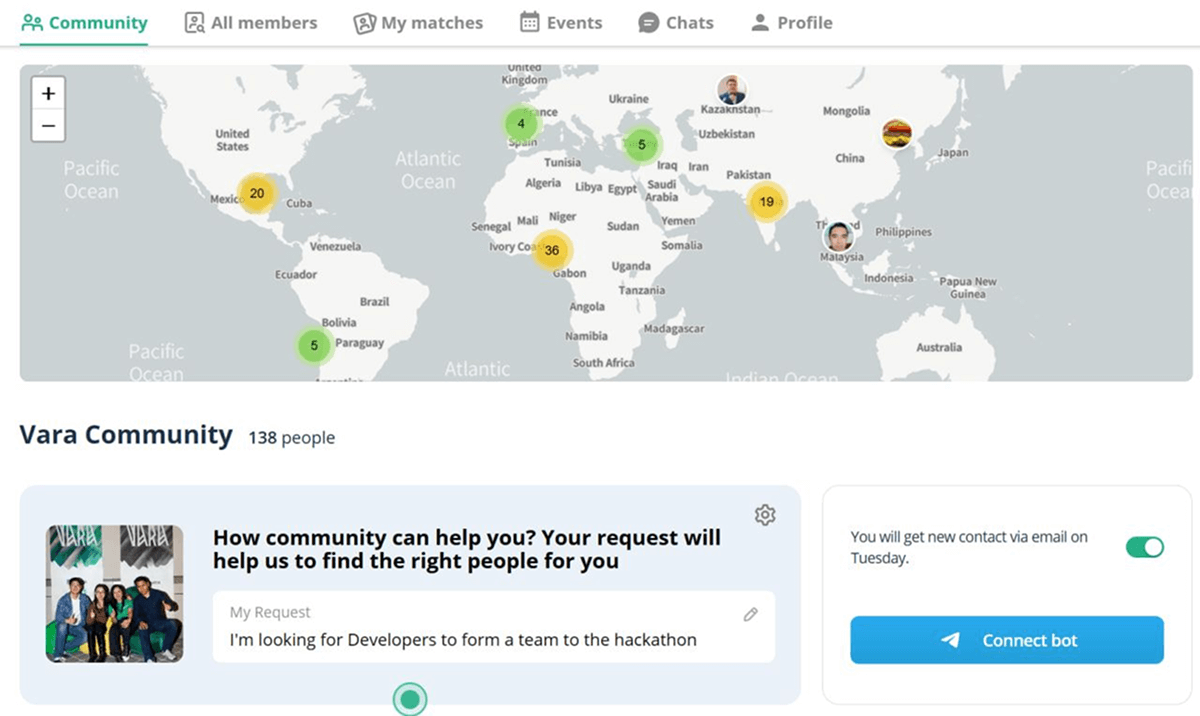Click the Mexico cluster marker showing 20

[x=257, y=194]
